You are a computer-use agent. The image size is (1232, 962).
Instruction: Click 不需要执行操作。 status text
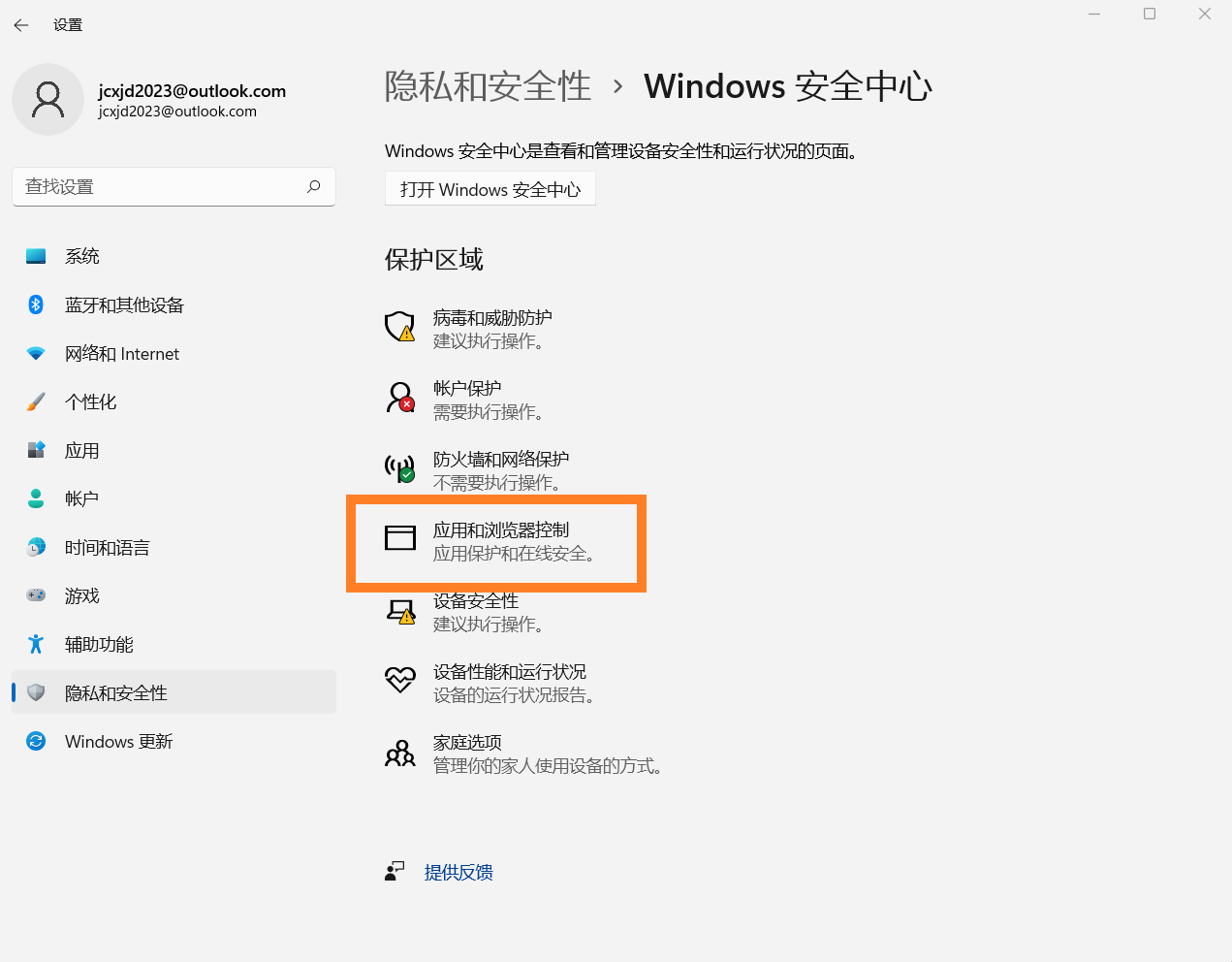497,483
